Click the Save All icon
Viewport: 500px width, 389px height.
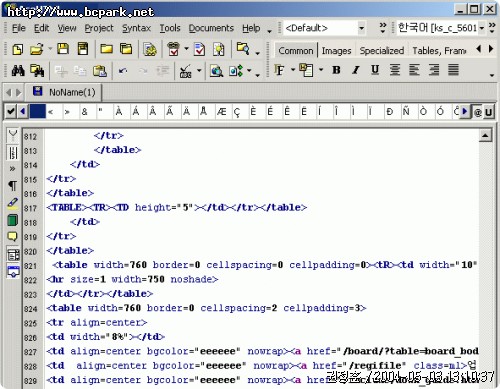[x=83, y=49]
